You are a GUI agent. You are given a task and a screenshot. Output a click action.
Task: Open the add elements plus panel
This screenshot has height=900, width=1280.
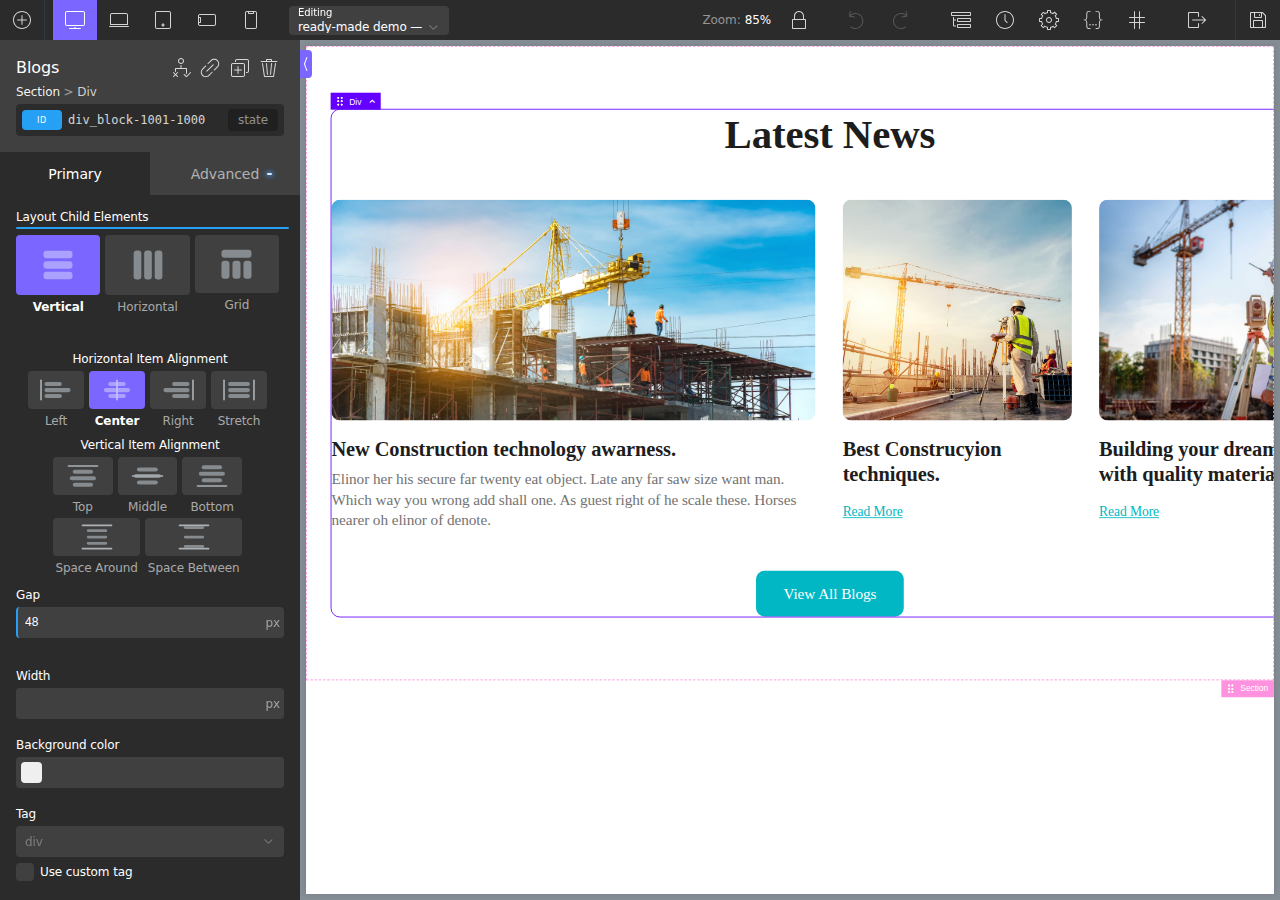[22, 20]
